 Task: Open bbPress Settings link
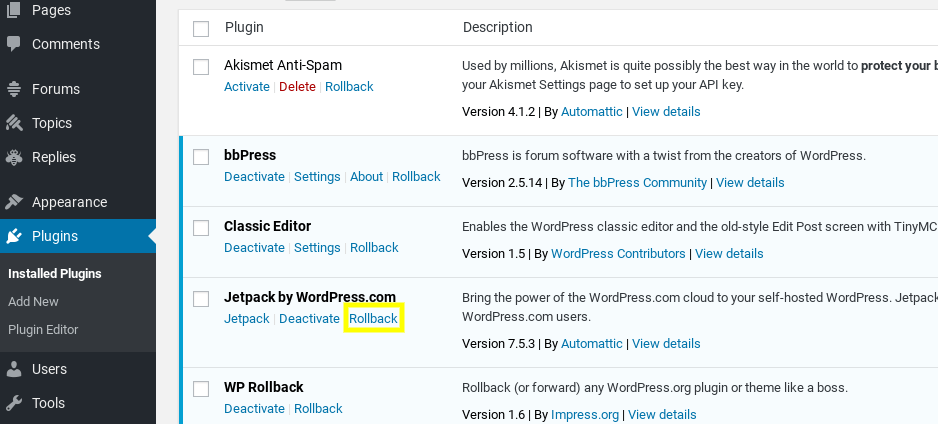click(317, 177)
